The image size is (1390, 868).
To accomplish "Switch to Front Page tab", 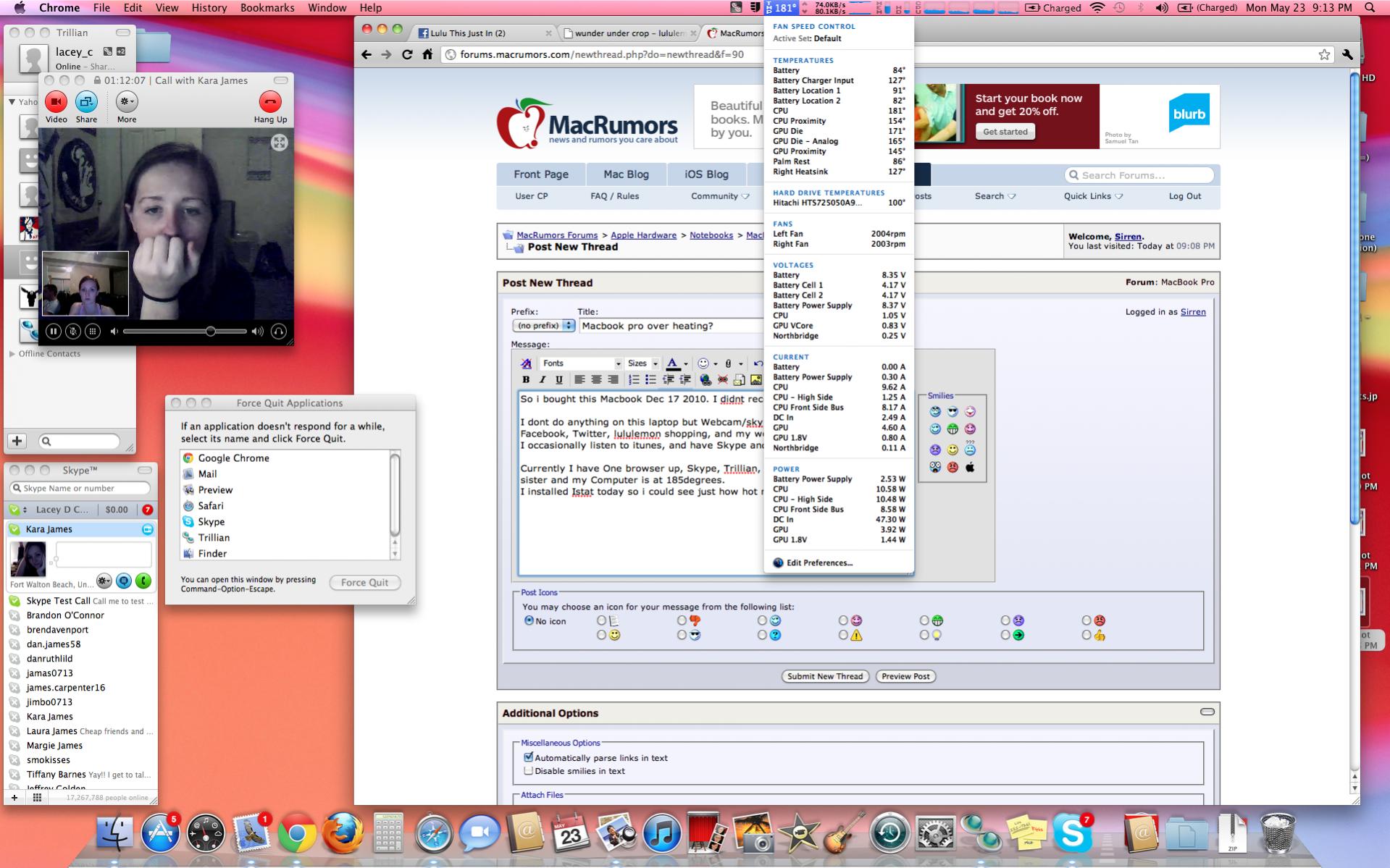I will 541,174.
